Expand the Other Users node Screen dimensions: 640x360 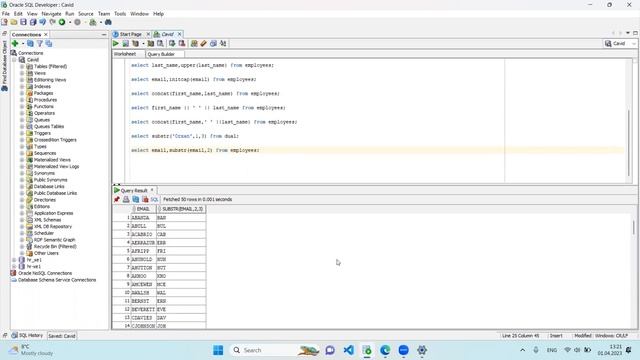pos(22,253)
